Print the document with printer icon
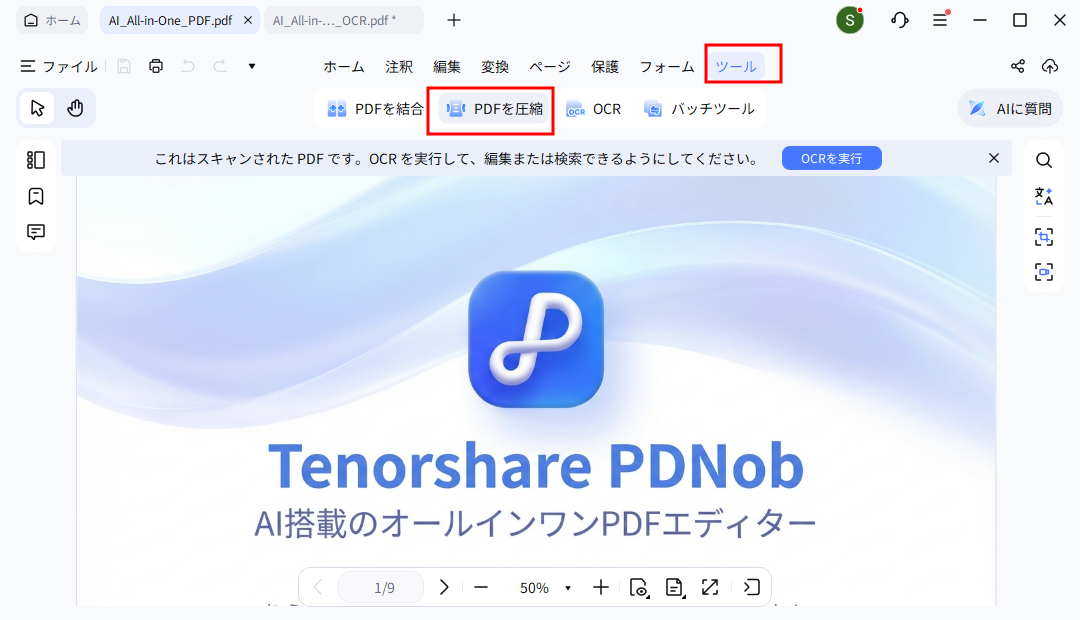Viewport: 1080px width, 620px height. 156,66
